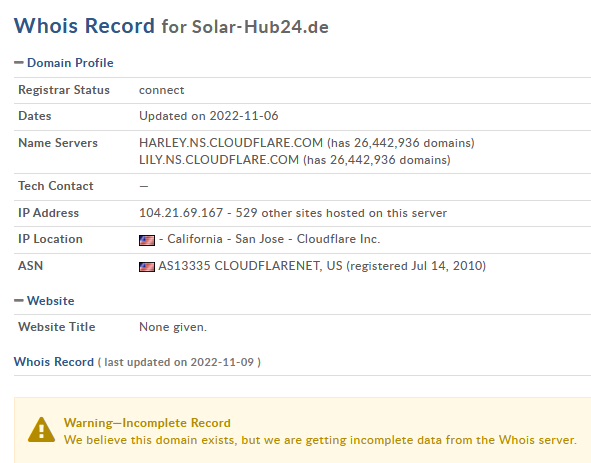Click the AS13335 CLOUDFLARENET ASN entry
591x463 pixels.
coord(250,266)
